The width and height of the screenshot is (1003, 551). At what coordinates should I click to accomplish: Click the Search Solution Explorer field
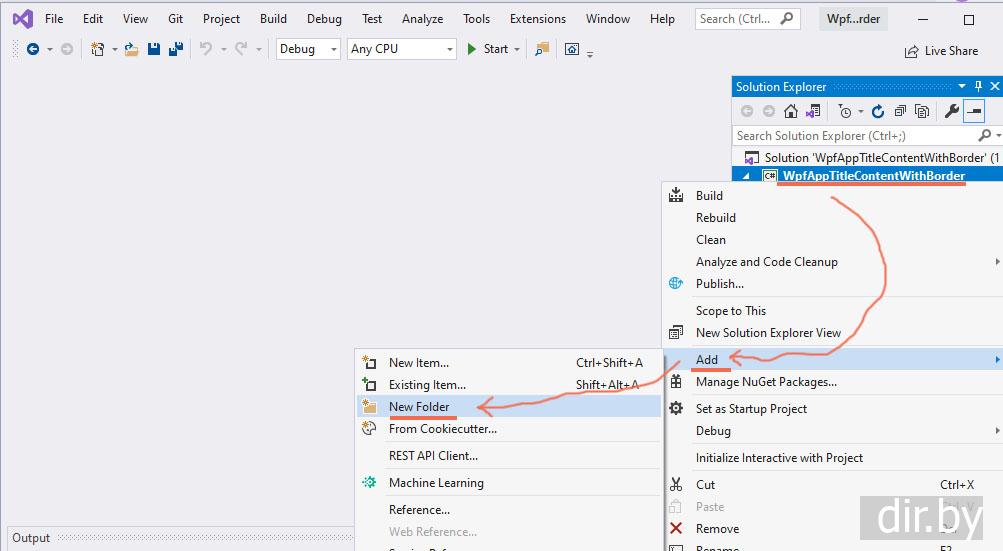[853, 136]
